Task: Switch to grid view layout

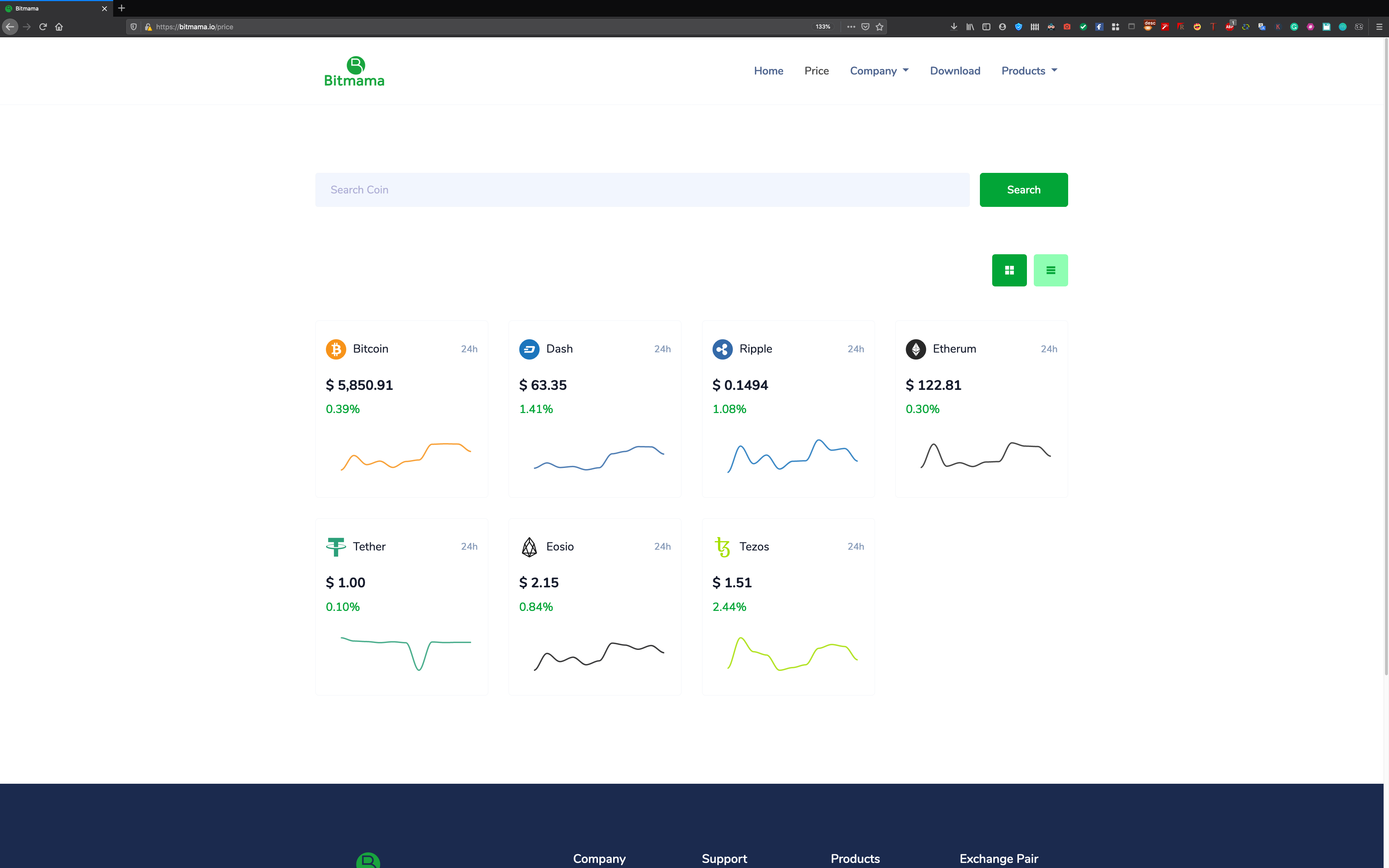Action: coord(1009,271)
